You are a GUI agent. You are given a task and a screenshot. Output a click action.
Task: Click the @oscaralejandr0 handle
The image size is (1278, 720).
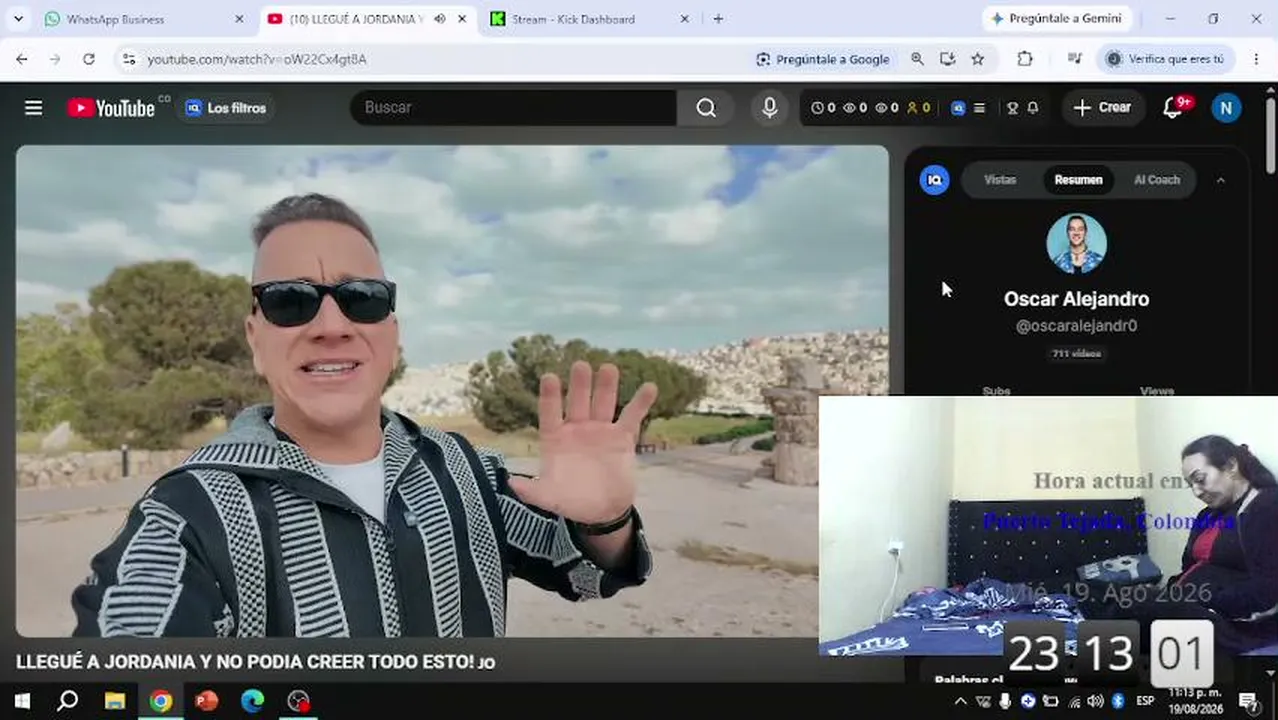(x=1076, y=326)
